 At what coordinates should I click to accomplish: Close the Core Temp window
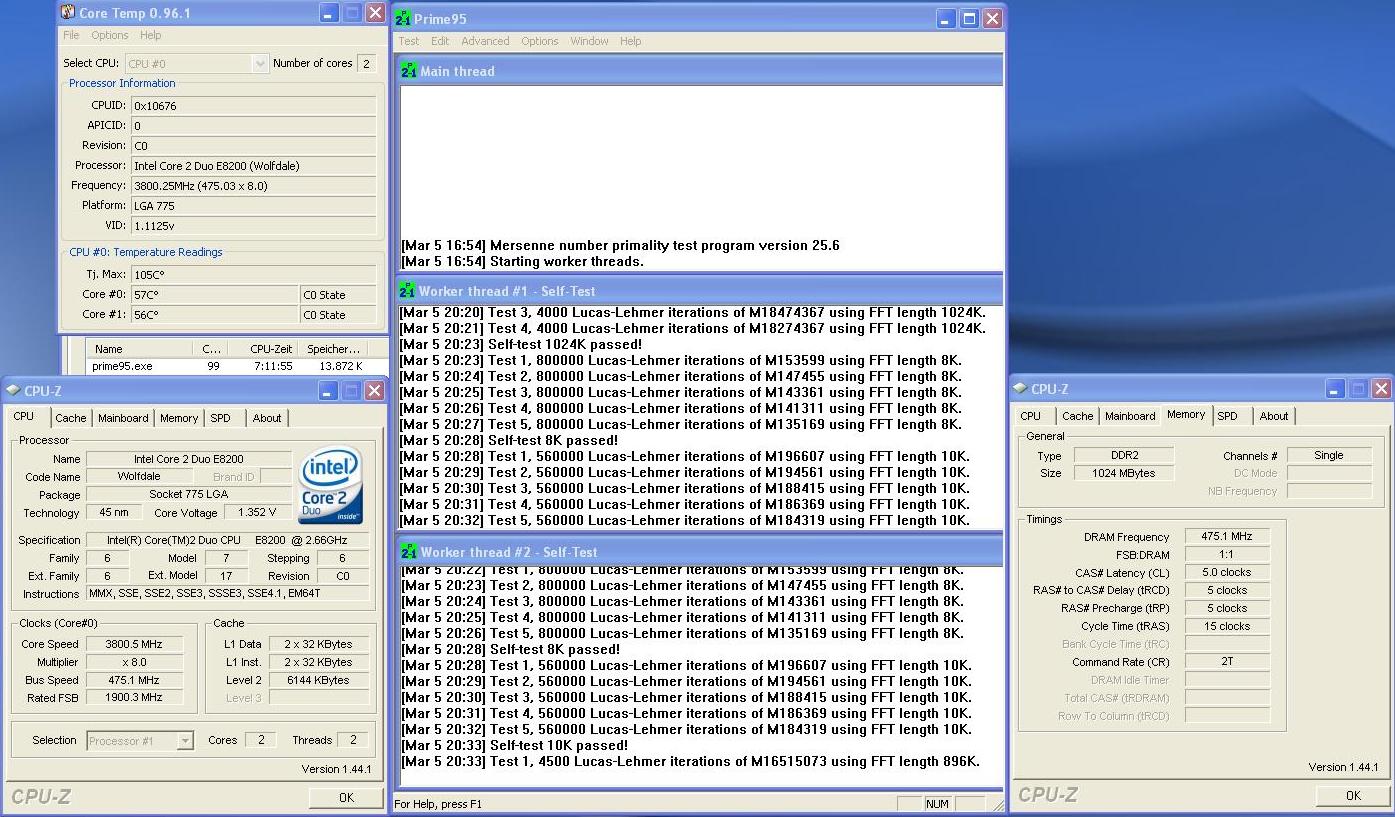[375, 13]
